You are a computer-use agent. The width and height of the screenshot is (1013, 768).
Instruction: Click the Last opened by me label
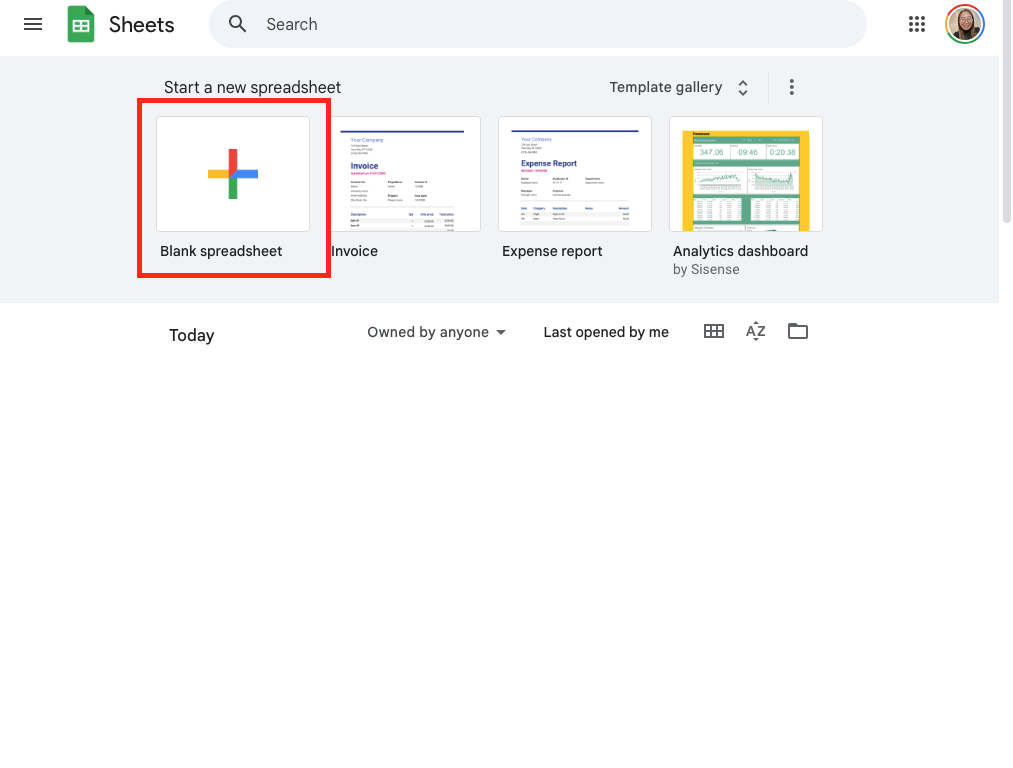606,332
